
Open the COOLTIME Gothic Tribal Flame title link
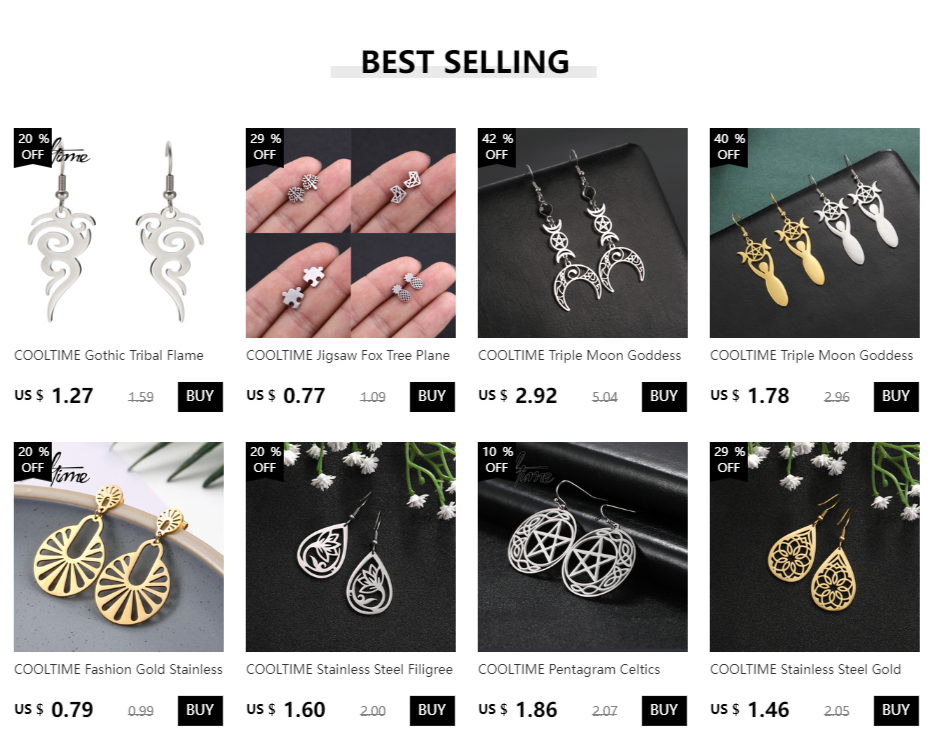109,355
